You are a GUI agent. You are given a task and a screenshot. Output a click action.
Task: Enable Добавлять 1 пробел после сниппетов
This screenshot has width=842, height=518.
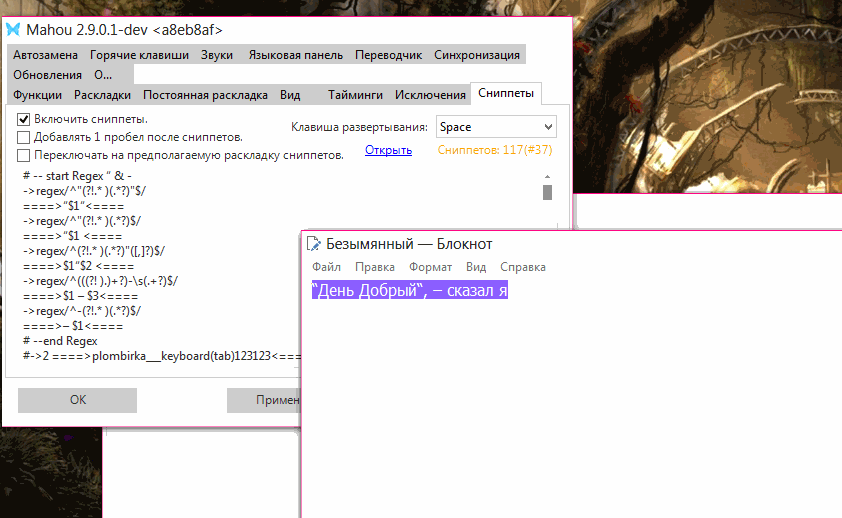coord(23,137)
